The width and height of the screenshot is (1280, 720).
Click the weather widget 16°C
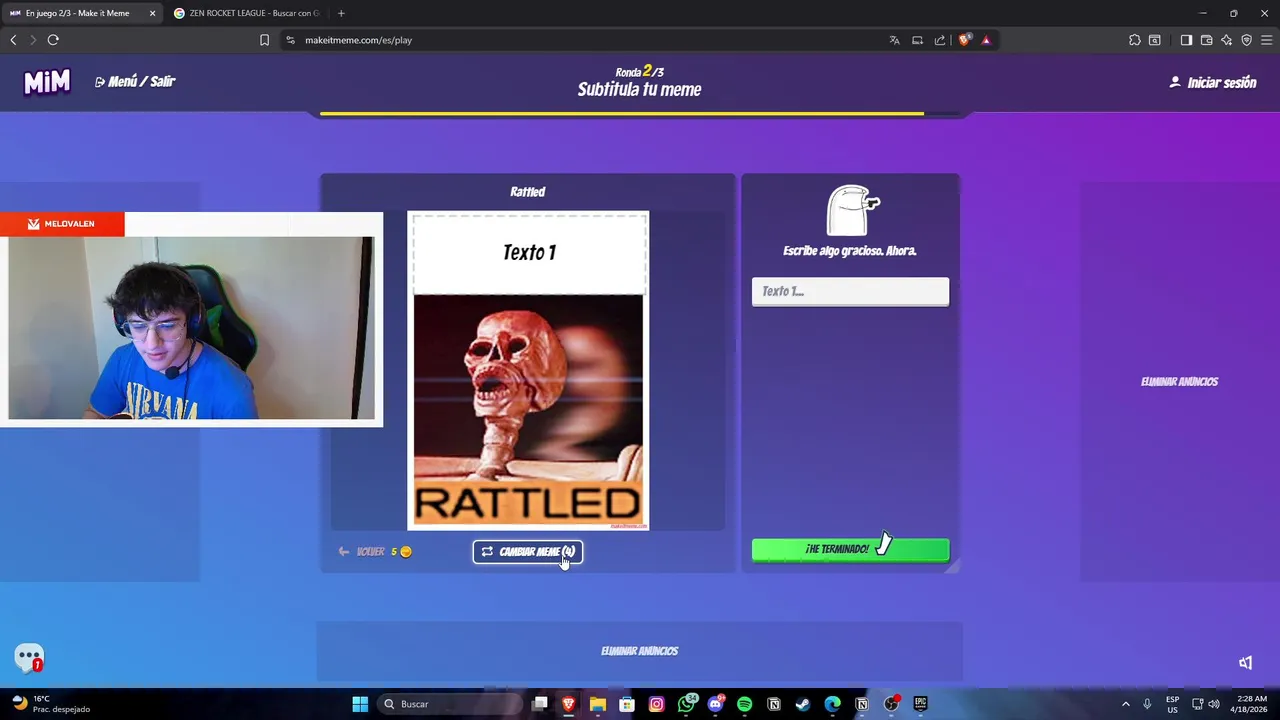click(x=50, y=704)
